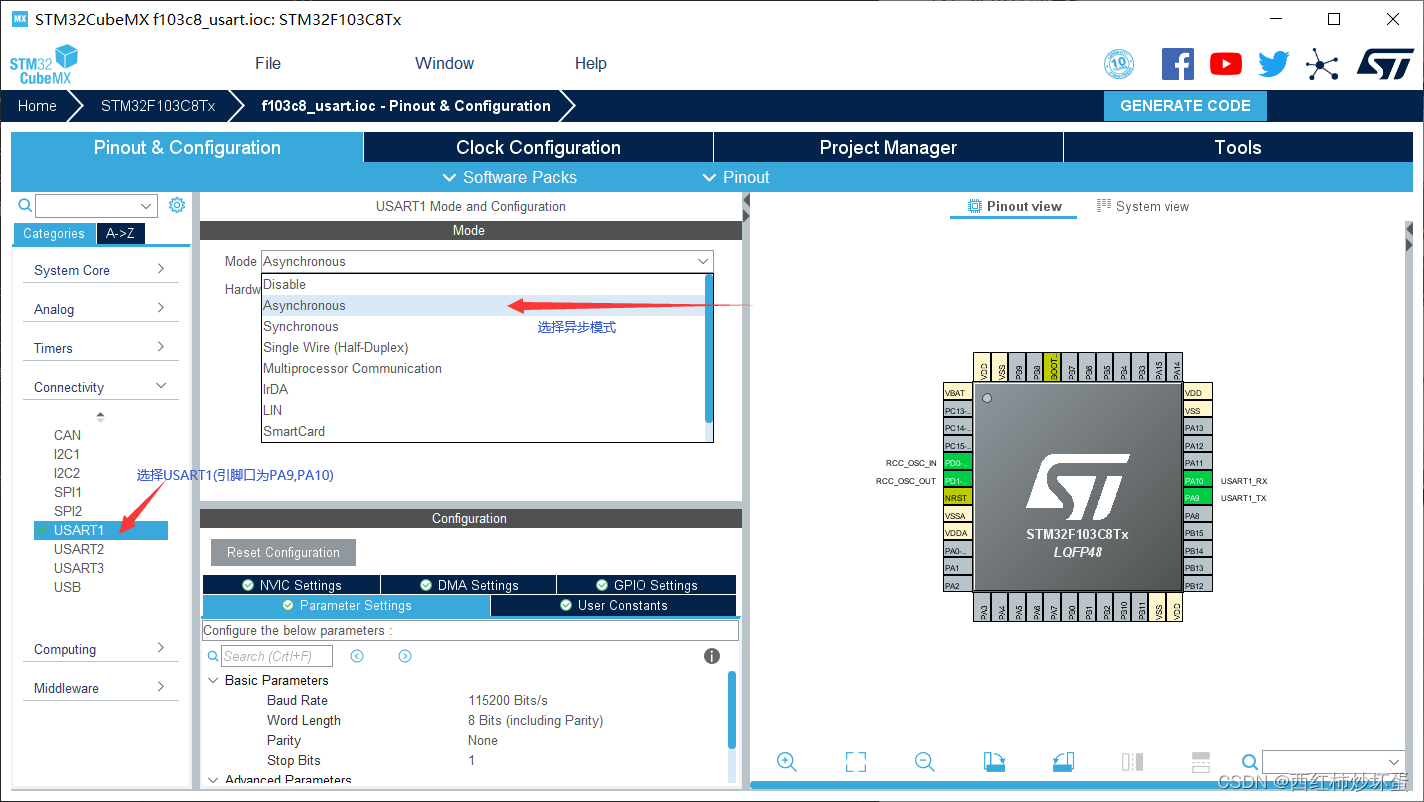
Task: Click the Mode list vertical scrollbar
Action: pos(709,348)
